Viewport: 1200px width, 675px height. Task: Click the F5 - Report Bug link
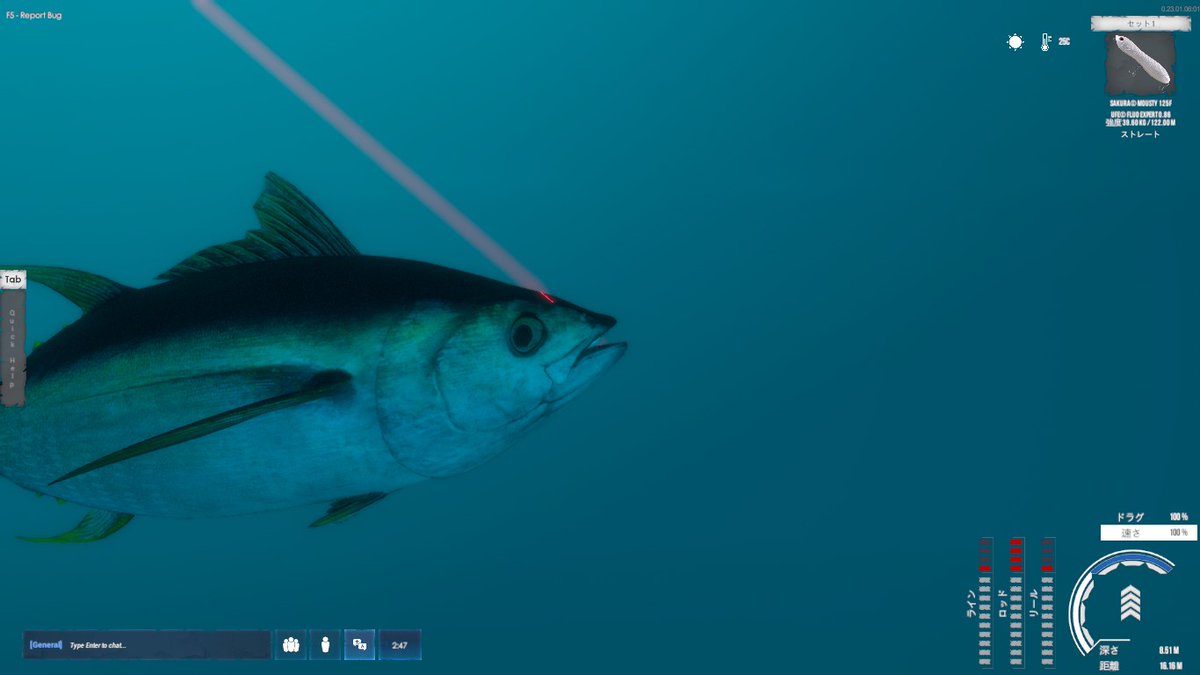(x=33, y=15)
